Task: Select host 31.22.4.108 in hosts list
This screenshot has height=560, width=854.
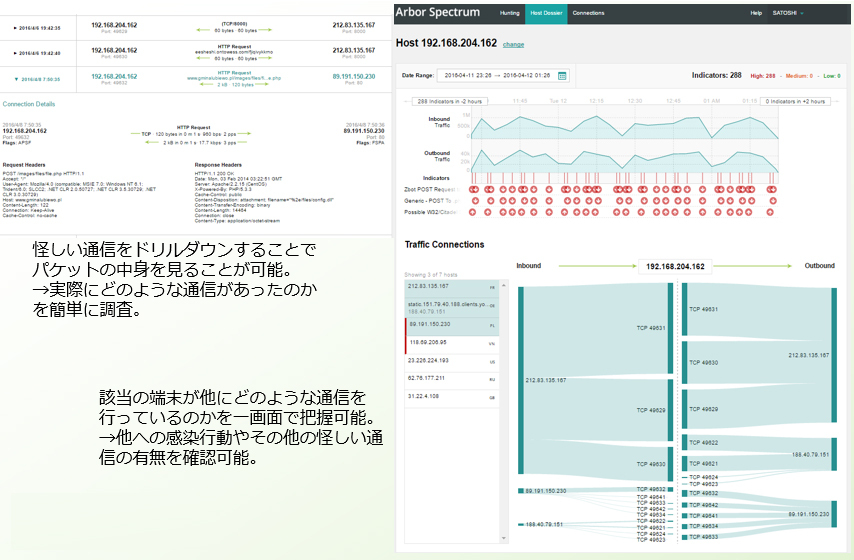Action: coord(452,398)
